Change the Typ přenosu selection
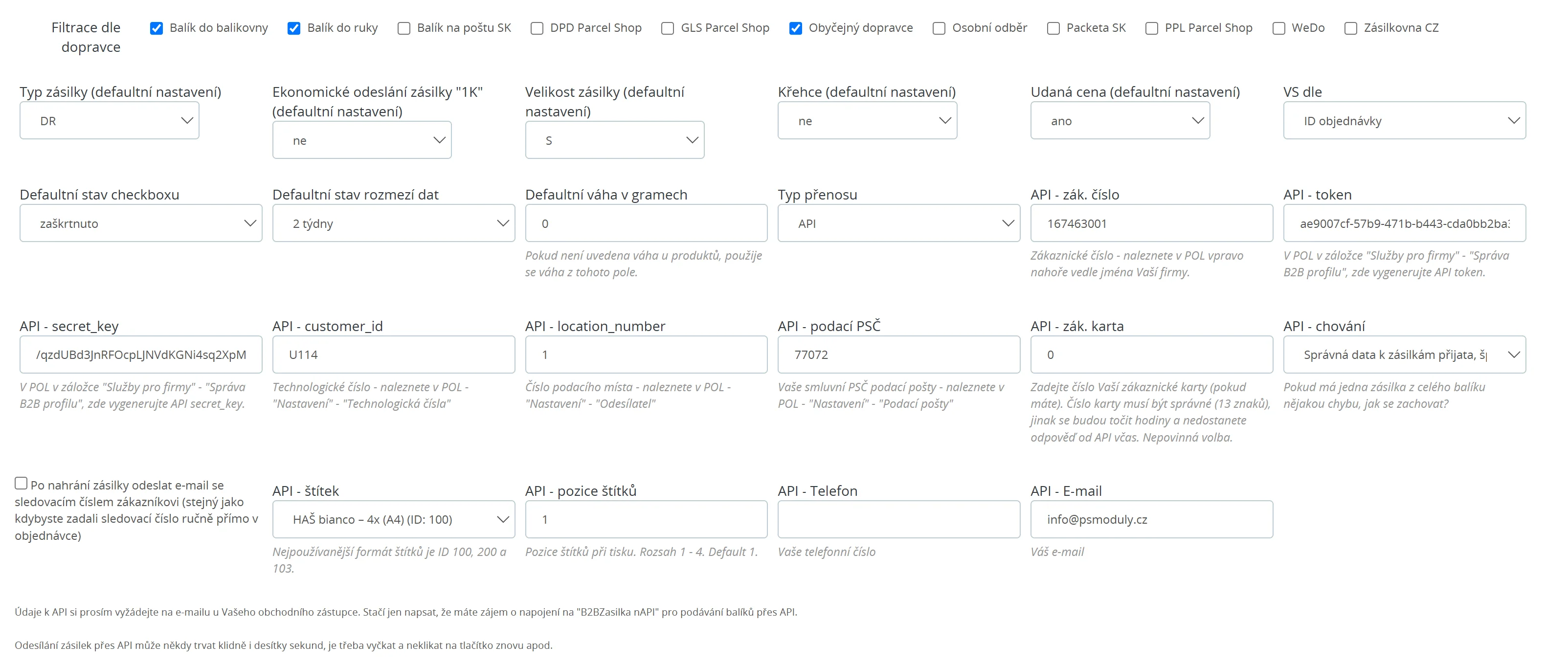The image size is (1568, 666). [x=898, y=223]
